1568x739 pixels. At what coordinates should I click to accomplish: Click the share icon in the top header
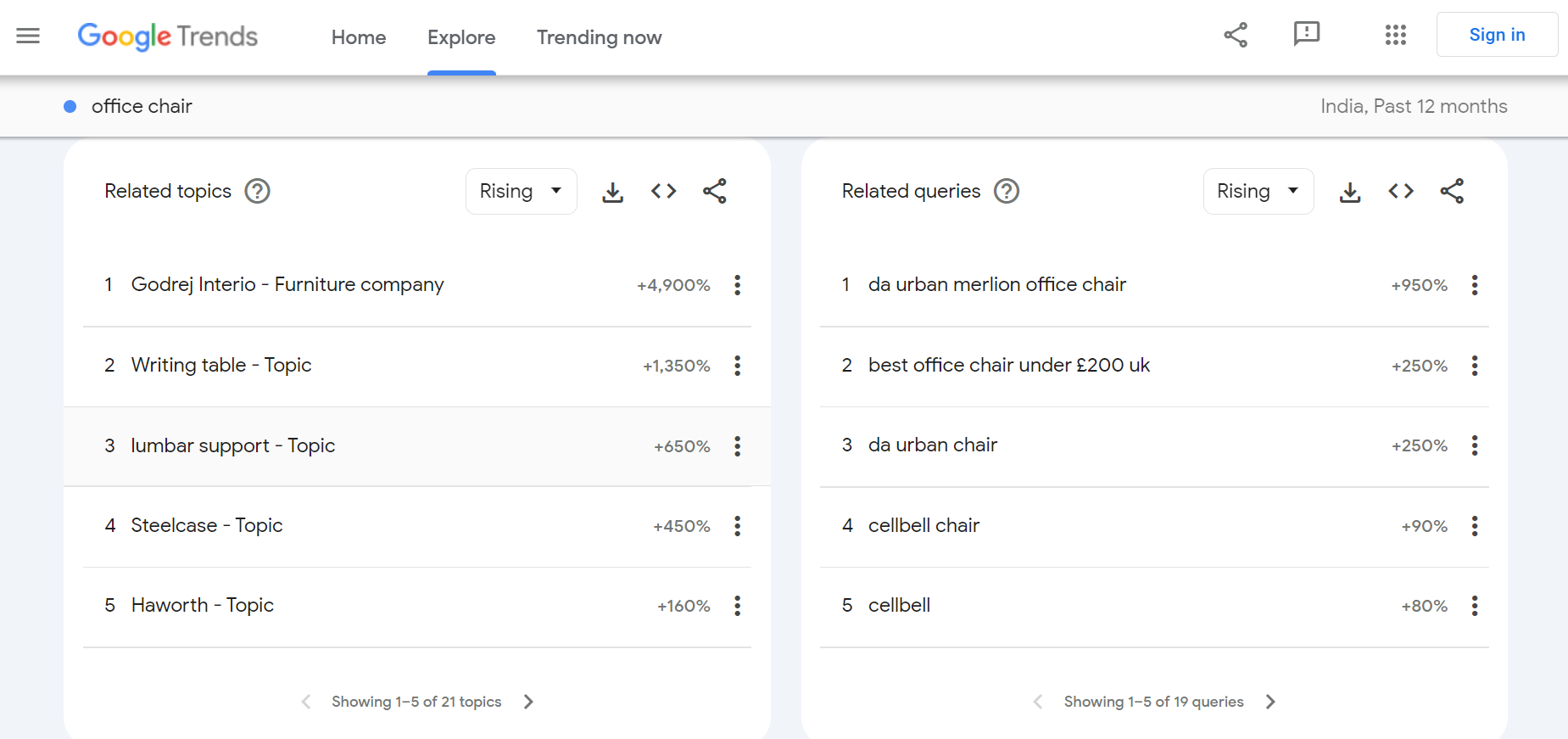tap(1236, 35)
